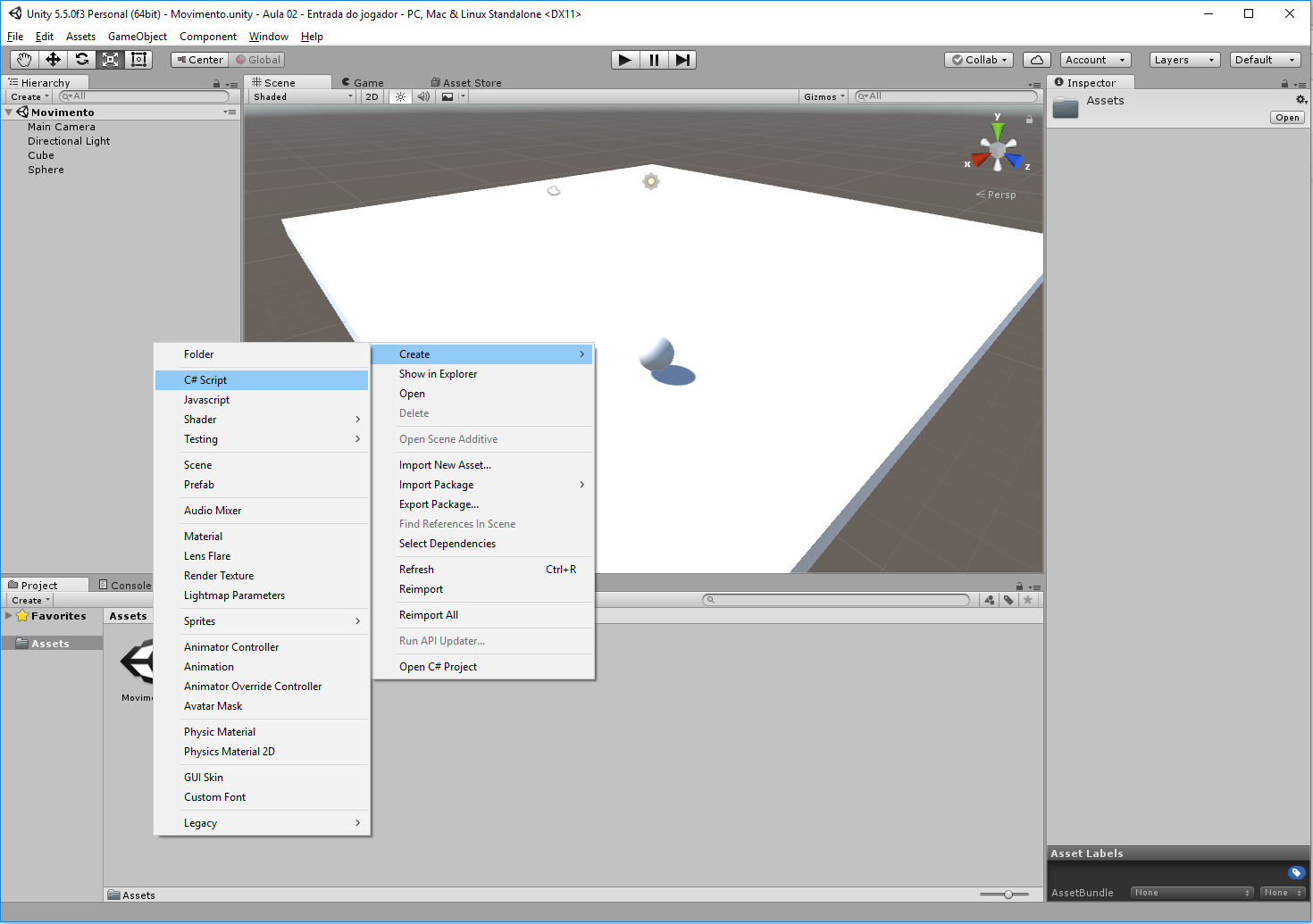
Task: Toggle scene lighting sun icon
Action: coord(400,96)
